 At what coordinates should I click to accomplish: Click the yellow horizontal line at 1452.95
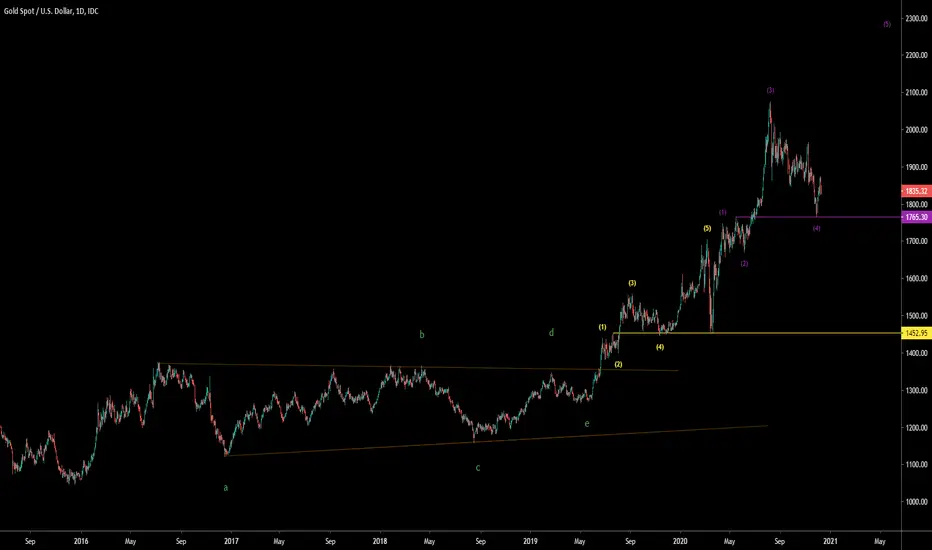point(757,333)
